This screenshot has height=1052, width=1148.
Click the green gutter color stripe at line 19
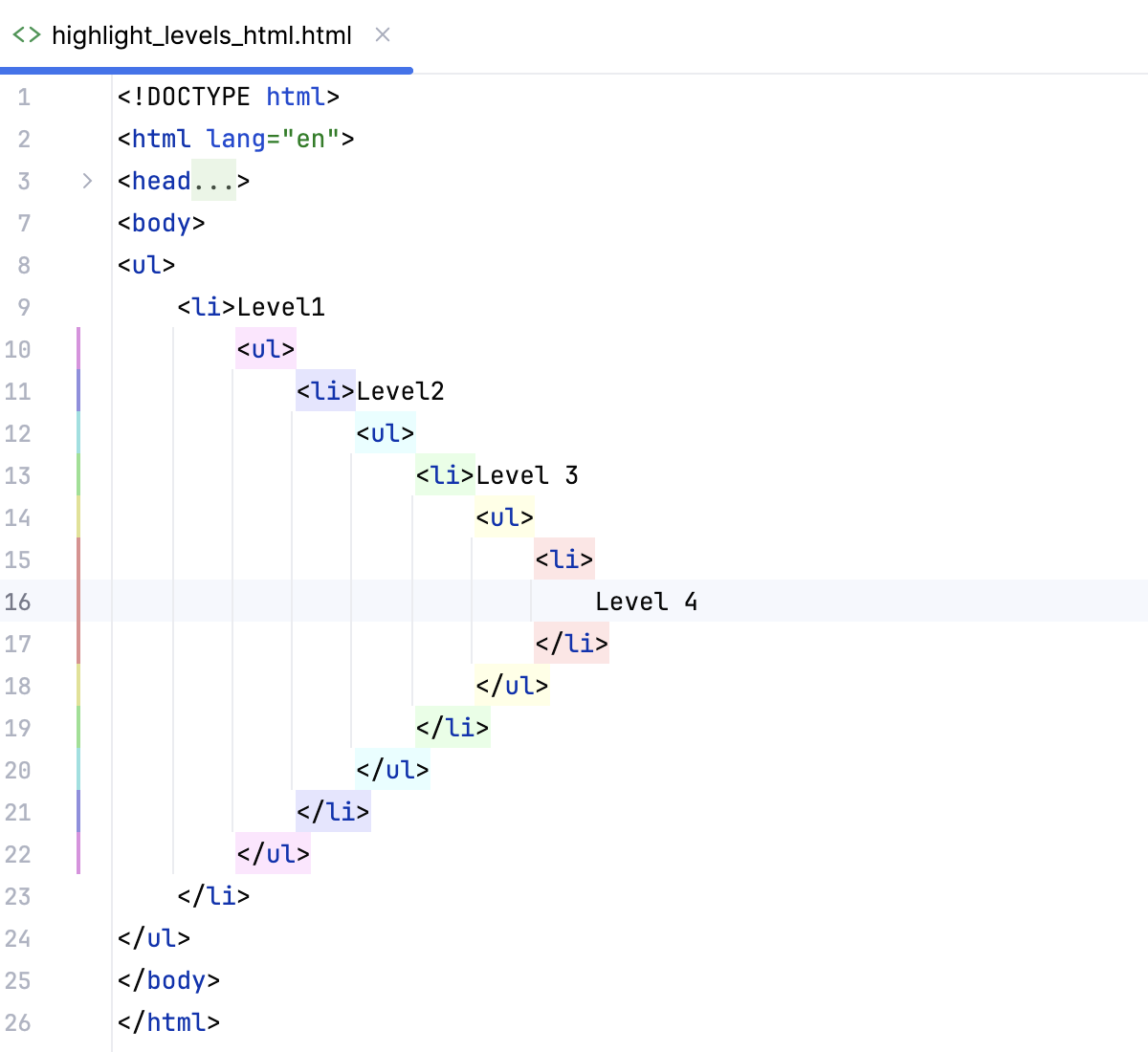pos(78,728)
